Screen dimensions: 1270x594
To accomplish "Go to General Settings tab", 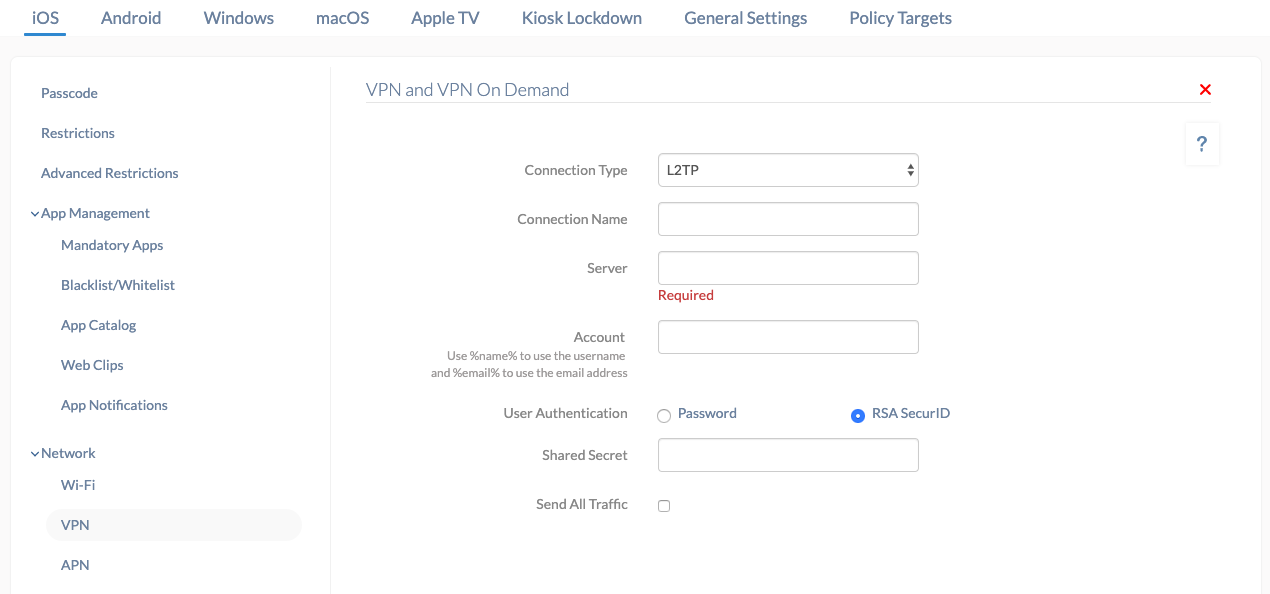I will 746,18.
